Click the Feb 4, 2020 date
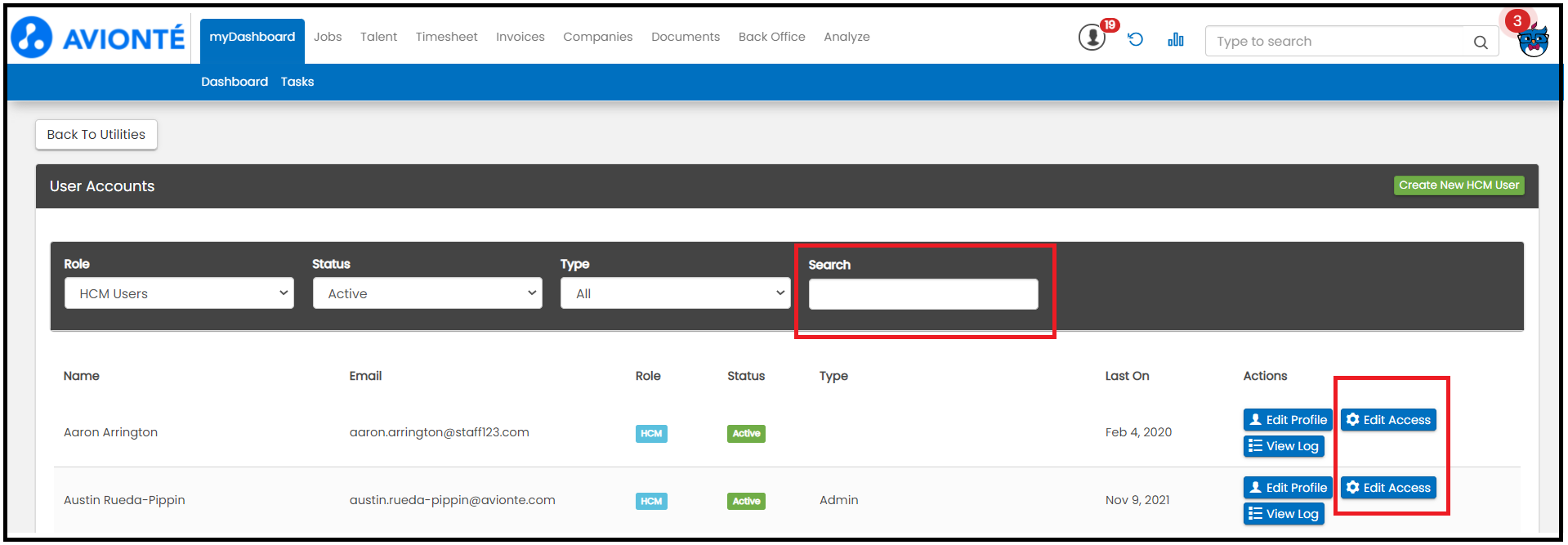1568x545 pixels. pyautogui.click(x=1138, y=432)
